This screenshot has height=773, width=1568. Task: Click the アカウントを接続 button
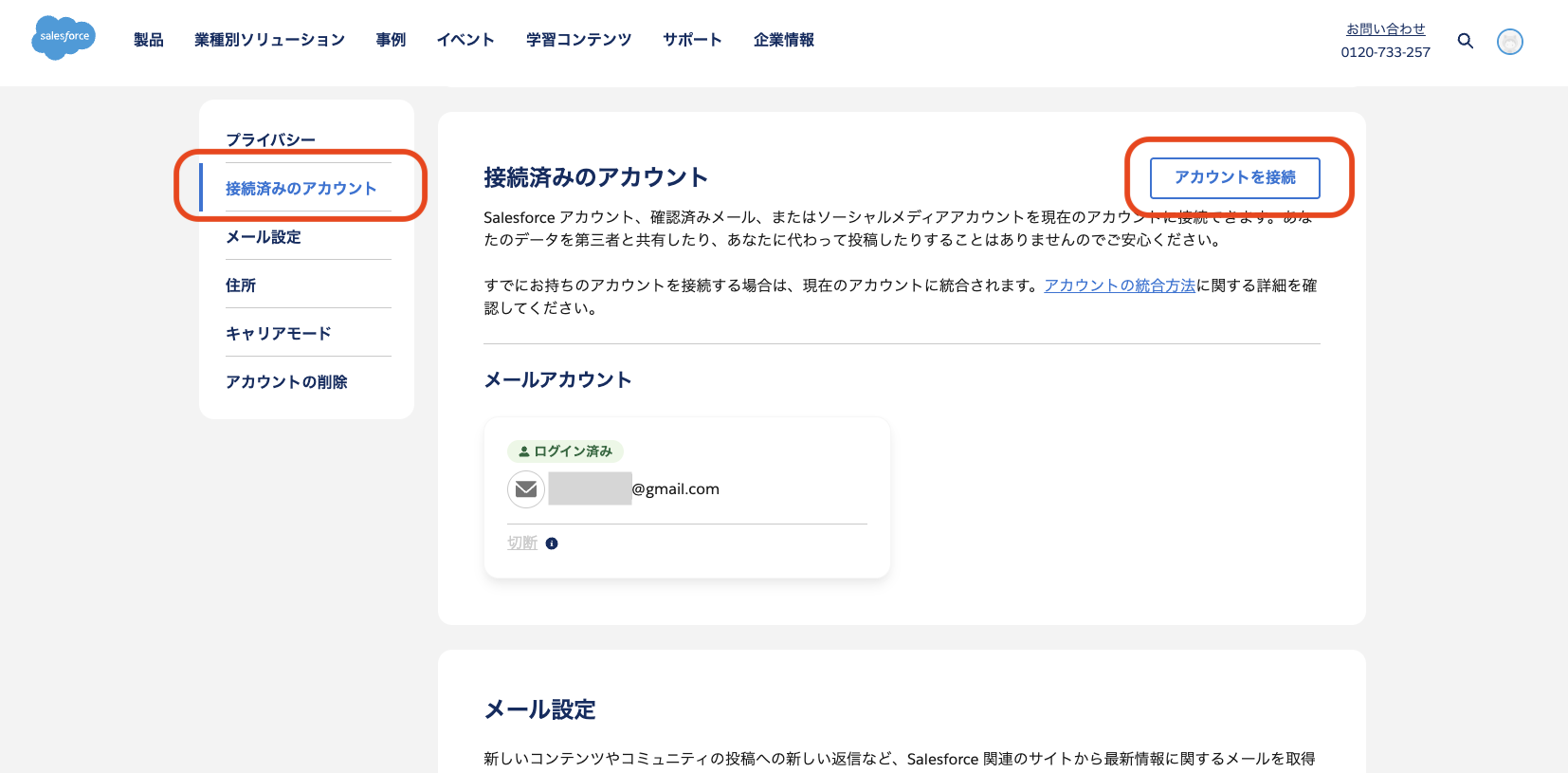coord(1234,177)
